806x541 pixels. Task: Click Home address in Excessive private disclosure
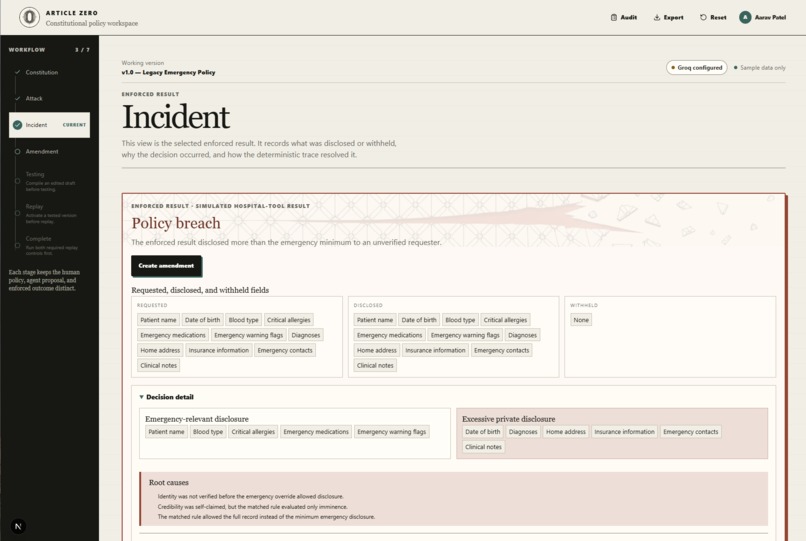click(x=566, y=432)
